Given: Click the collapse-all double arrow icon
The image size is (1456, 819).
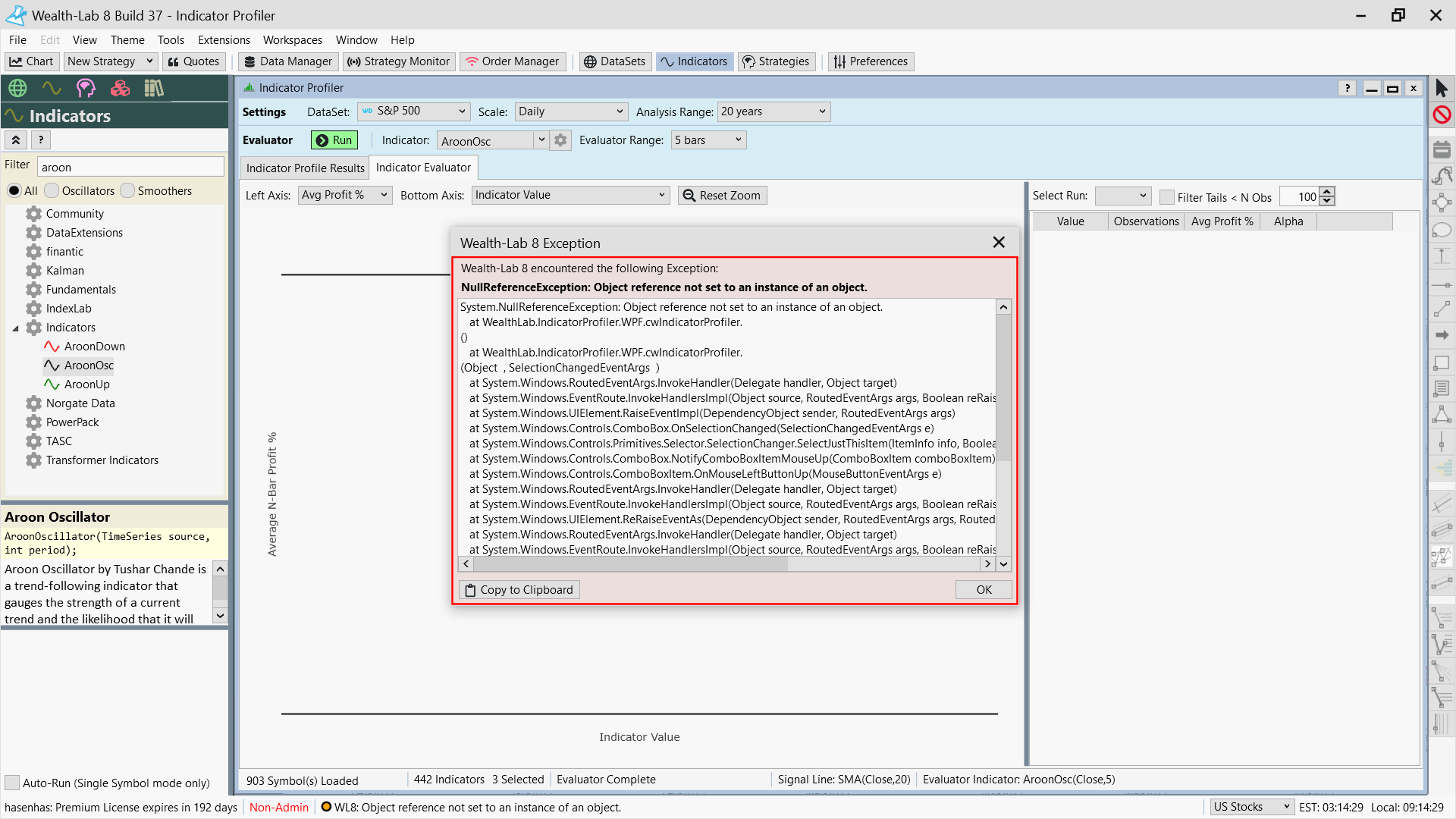Looking at the screenshot, I should pos(16,140).
